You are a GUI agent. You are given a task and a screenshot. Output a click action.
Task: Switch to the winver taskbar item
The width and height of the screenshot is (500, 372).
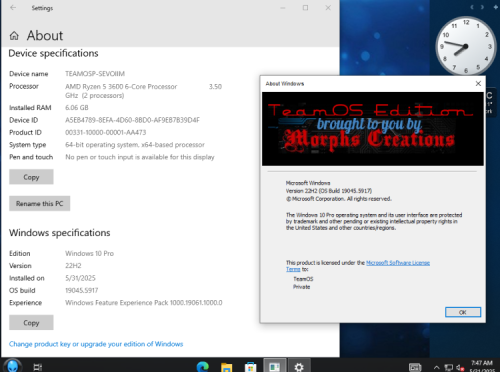[x=275, y=366]
